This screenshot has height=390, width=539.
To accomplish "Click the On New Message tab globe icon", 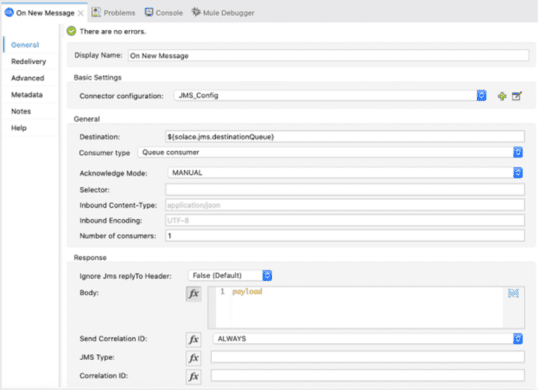I will pos(9,12).
